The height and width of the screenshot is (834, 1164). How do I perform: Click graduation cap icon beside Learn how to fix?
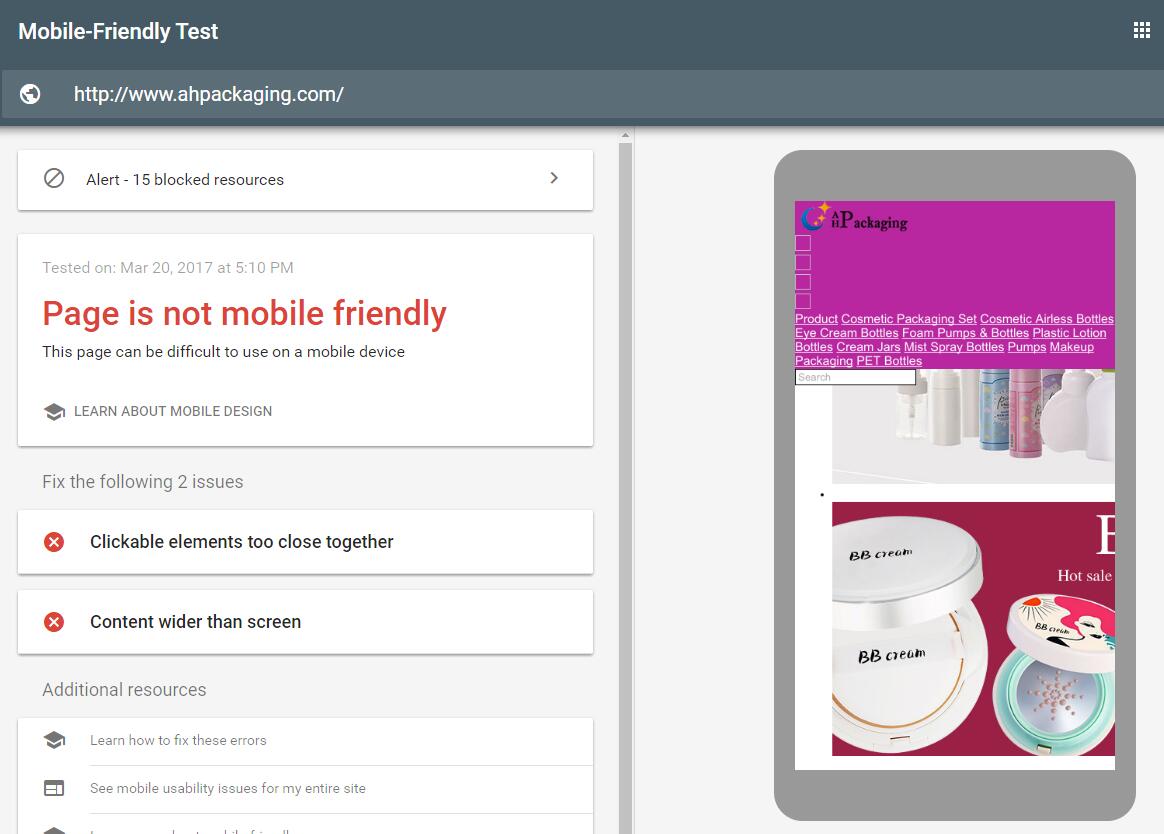(x=54, y=740)
